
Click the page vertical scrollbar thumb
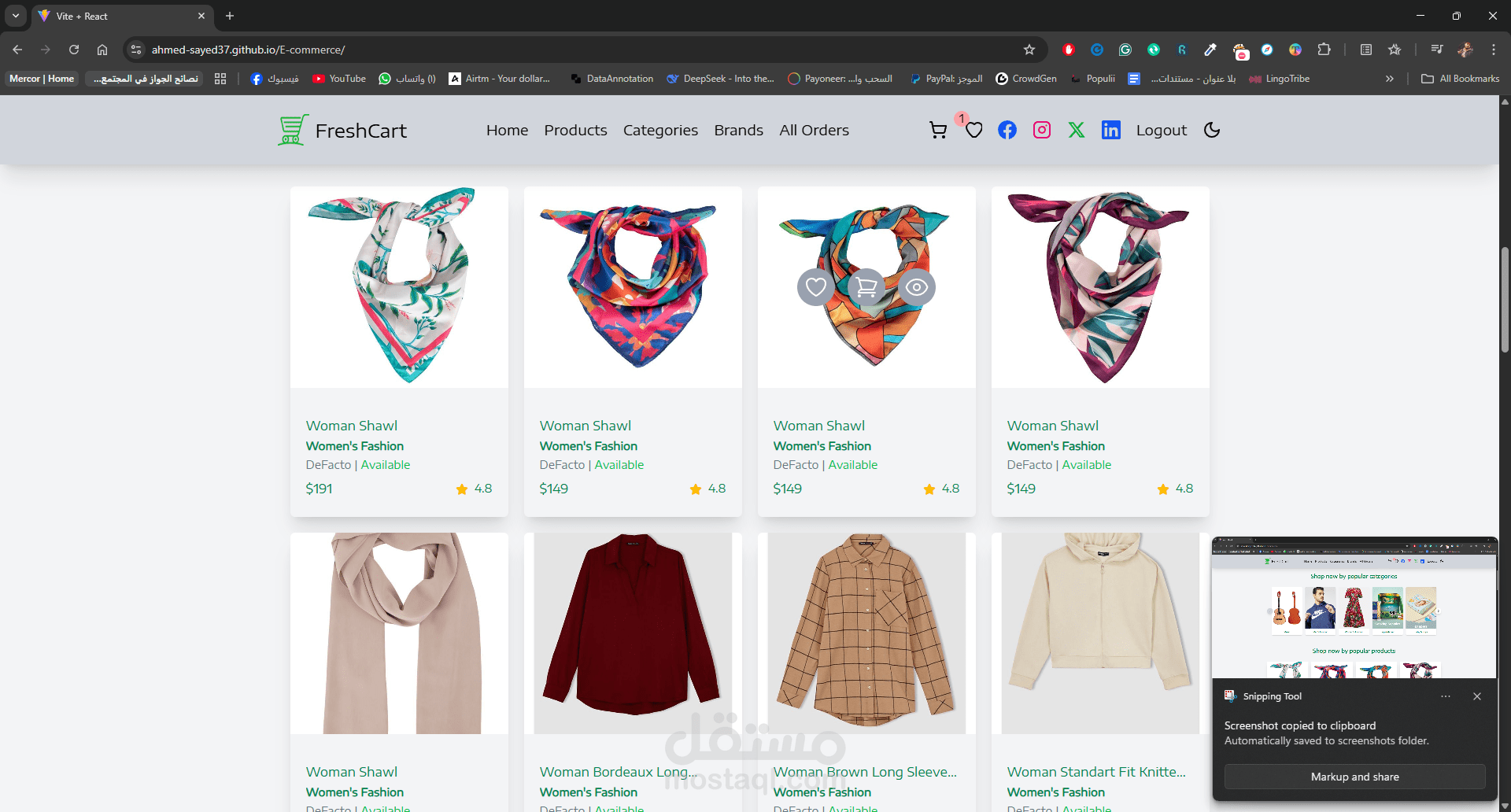point(1505,299)
